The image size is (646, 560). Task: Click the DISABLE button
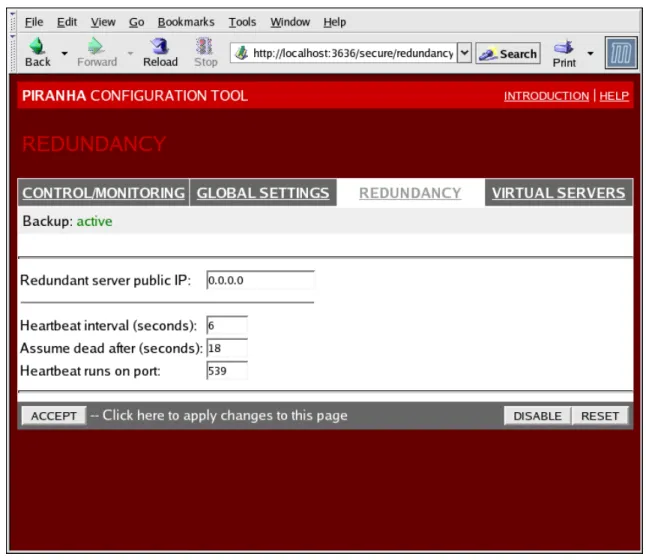click(x=537, y=416)
